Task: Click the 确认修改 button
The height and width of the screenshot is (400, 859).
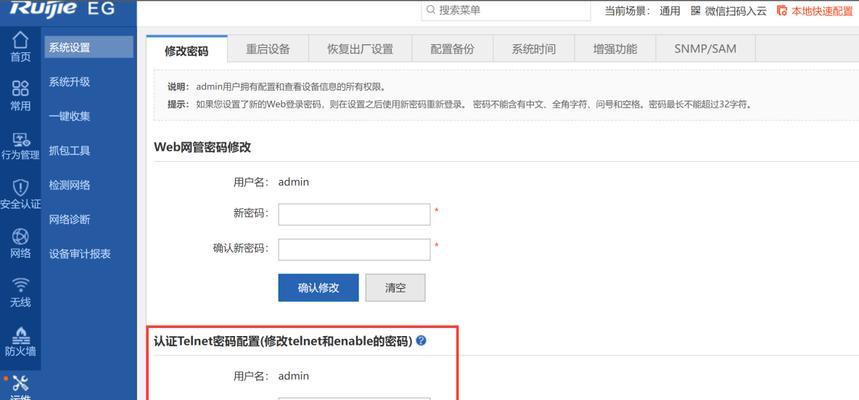Action: pos(318,288)
